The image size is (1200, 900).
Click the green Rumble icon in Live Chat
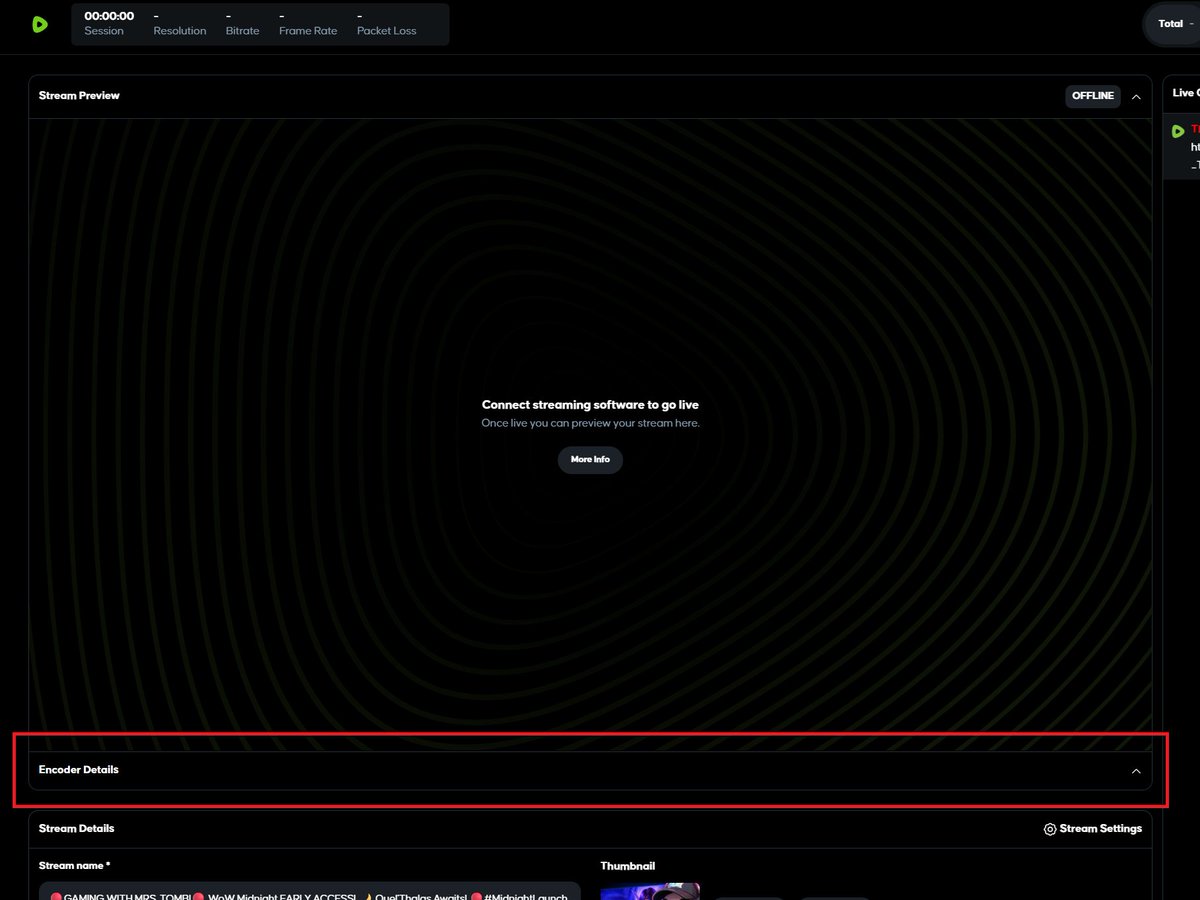point(1178,131)
